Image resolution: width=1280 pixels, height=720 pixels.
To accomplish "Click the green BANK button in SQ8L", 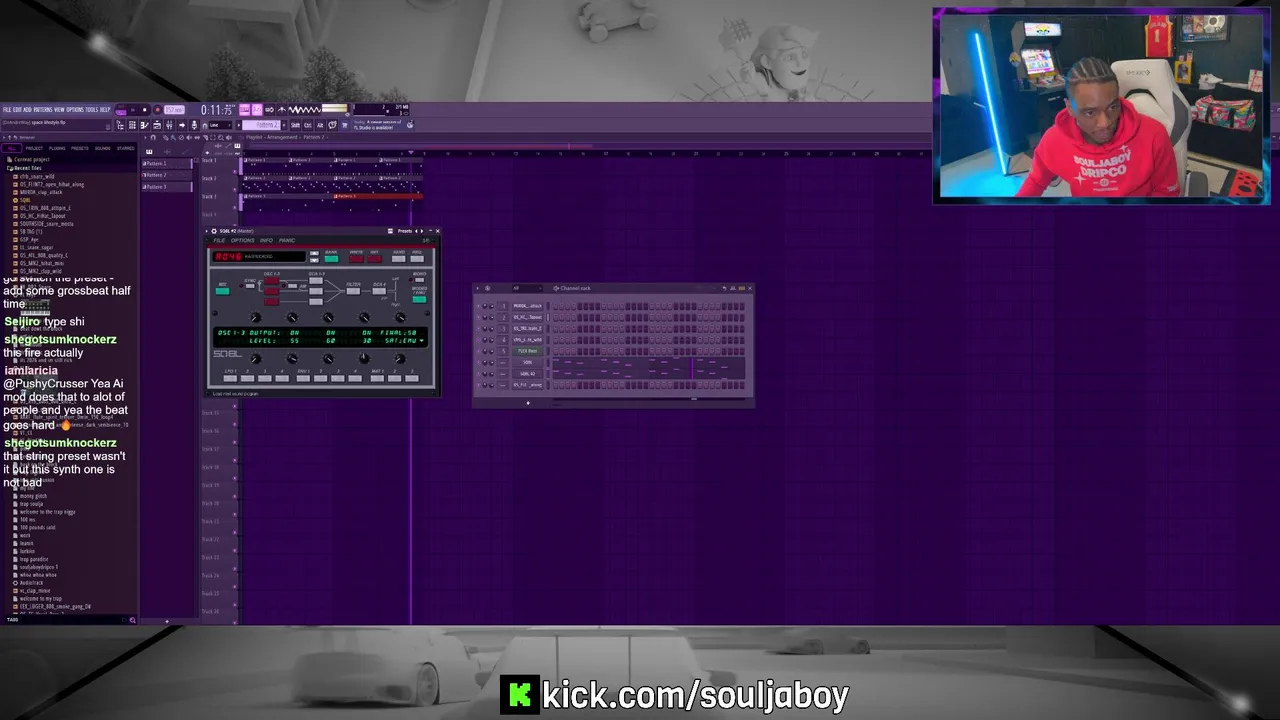I will click(x=331, y=259).
